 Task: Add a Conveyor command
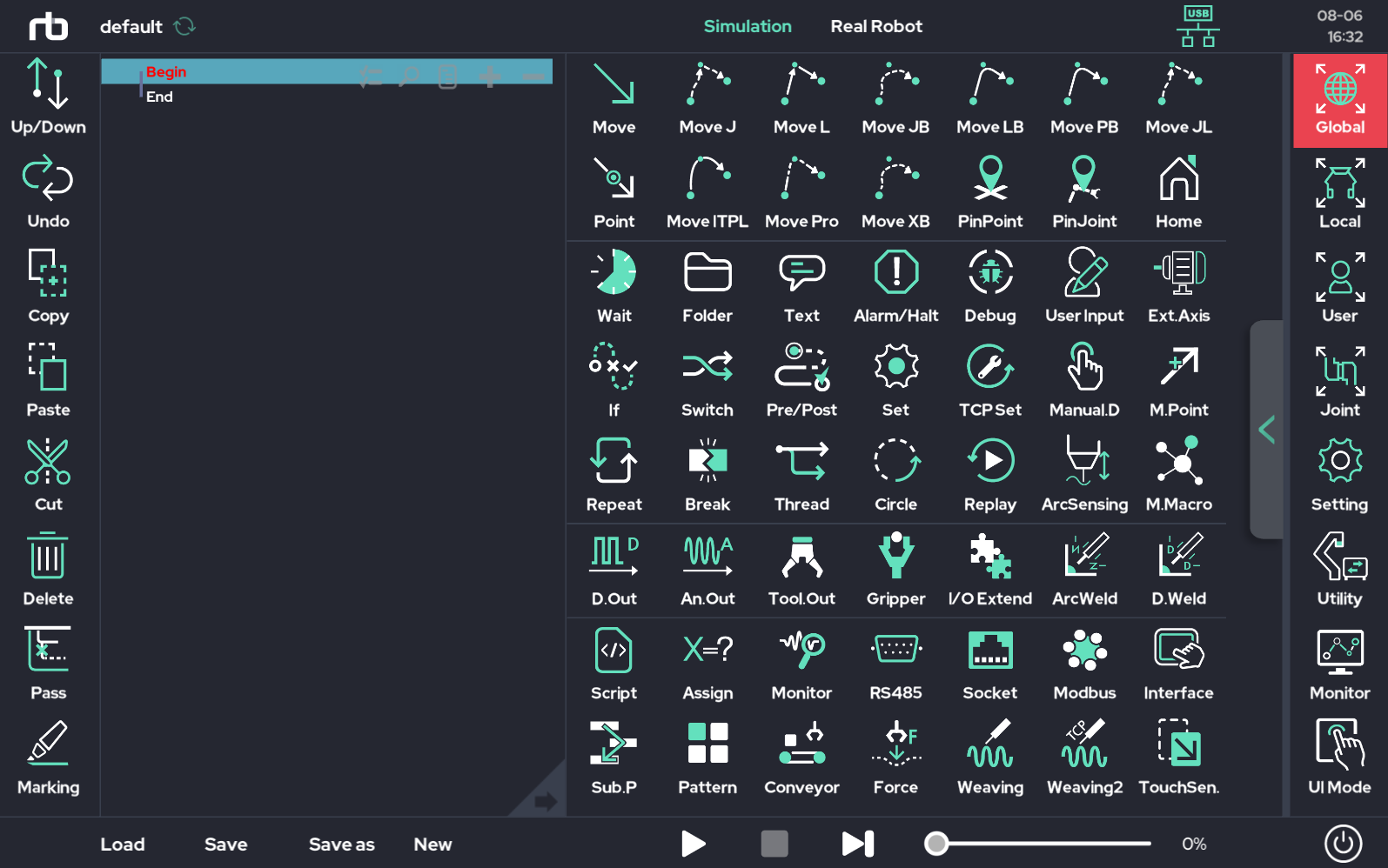coord(801,758)
